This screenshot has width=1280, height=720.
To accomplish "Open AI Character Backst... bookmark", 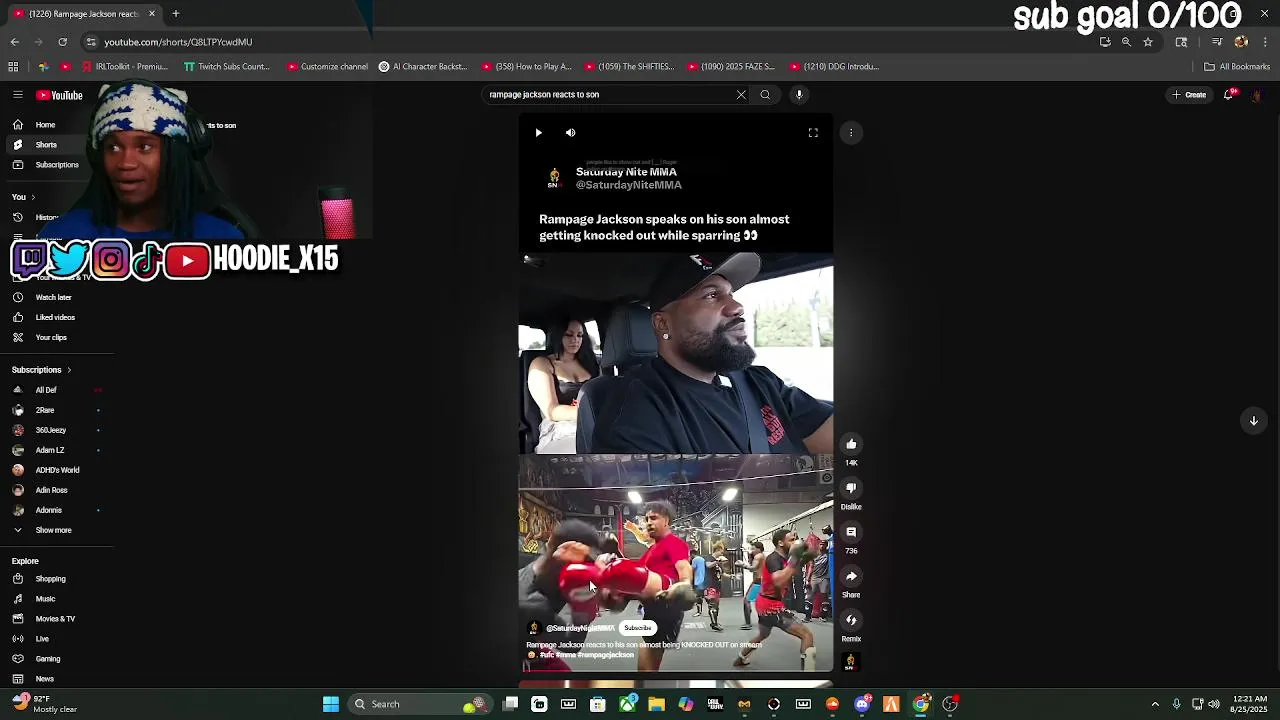I will pos(423,67).
